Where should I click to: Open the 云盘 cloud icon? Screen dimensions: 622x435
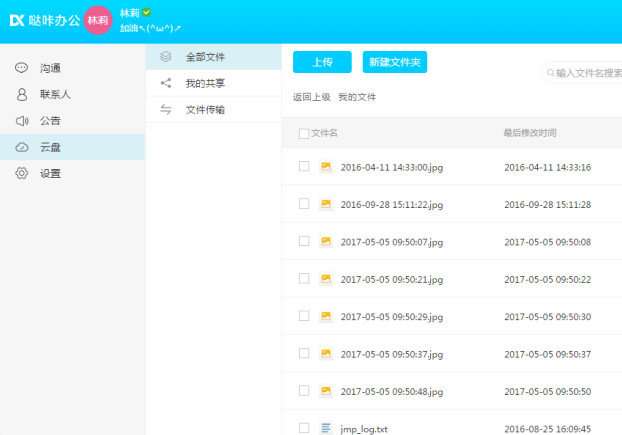(x=22, y=147)
